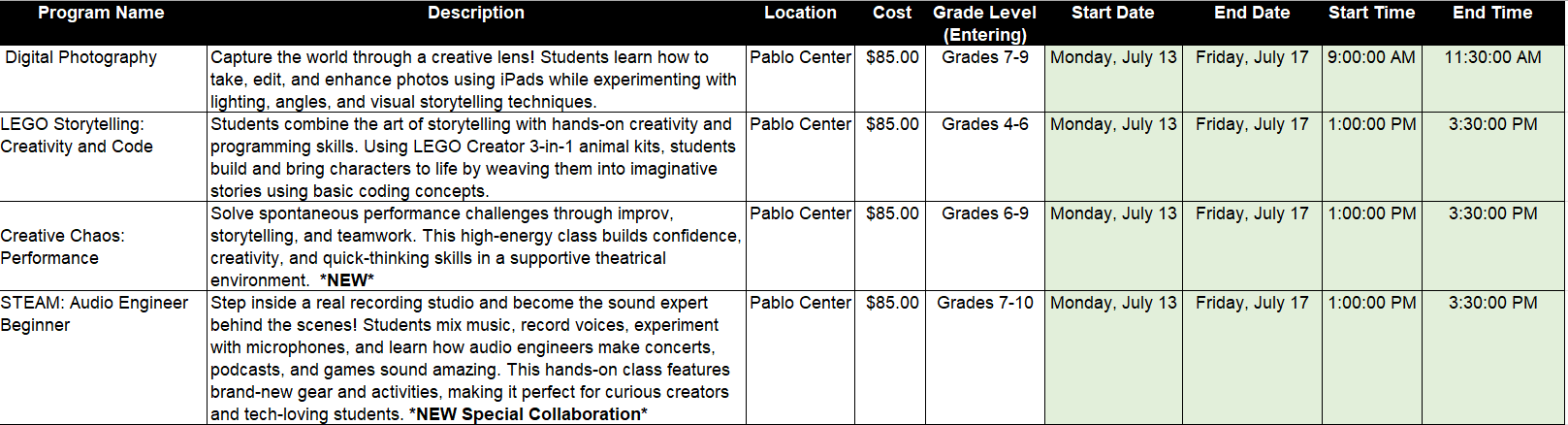
Task: Click the Grade Level (Entering) header
Action: (x=984, y=23)
